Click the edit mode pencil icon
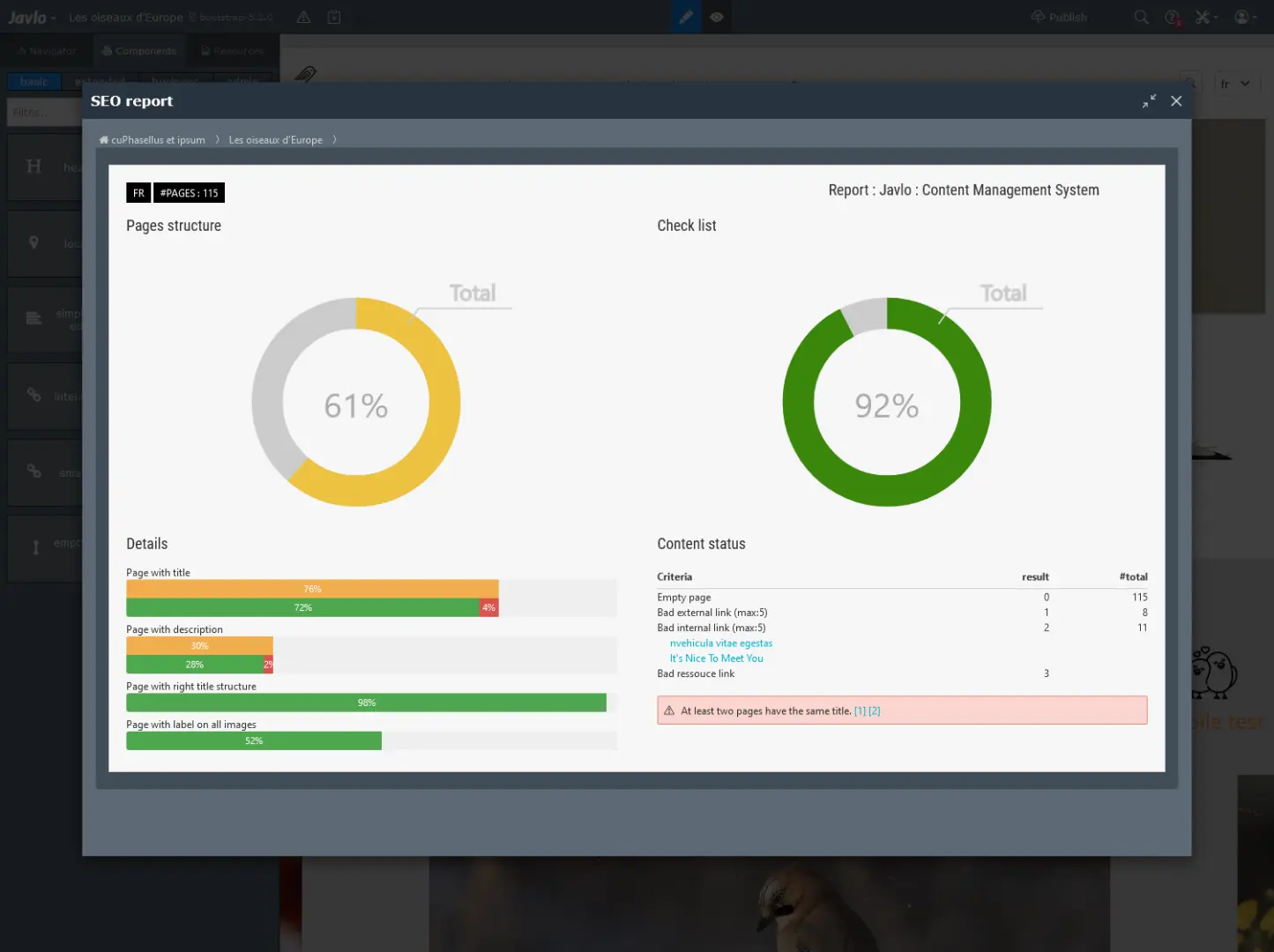The height and width of the screenshot is (952, 1274). tap(685, 17)
